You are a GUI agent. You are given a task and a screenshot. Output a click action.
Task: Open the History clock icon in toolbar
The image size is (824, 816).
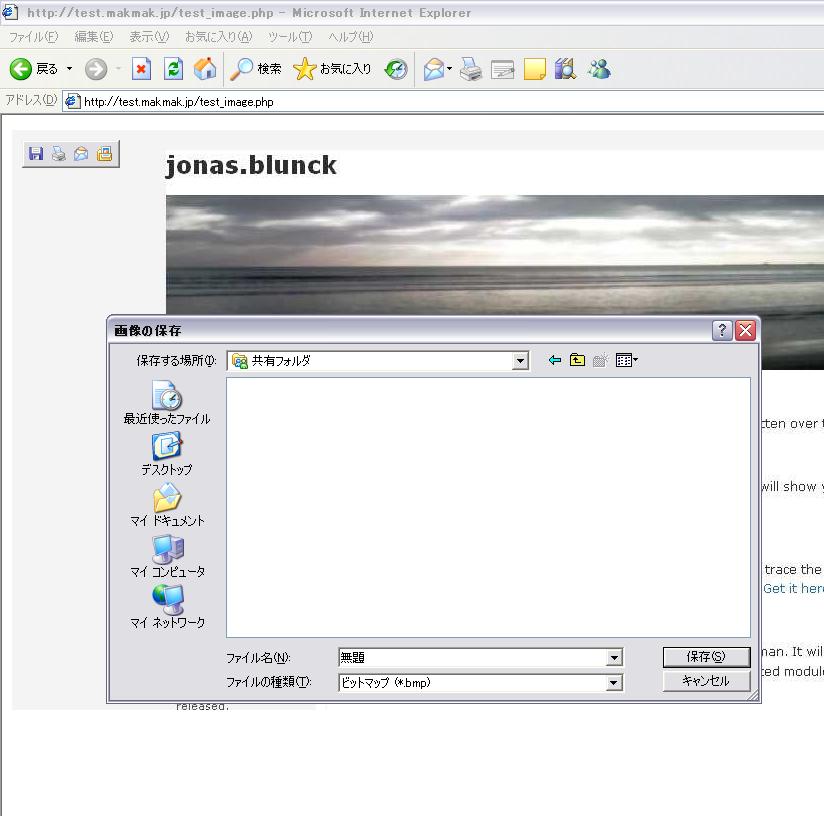[396, 69]
